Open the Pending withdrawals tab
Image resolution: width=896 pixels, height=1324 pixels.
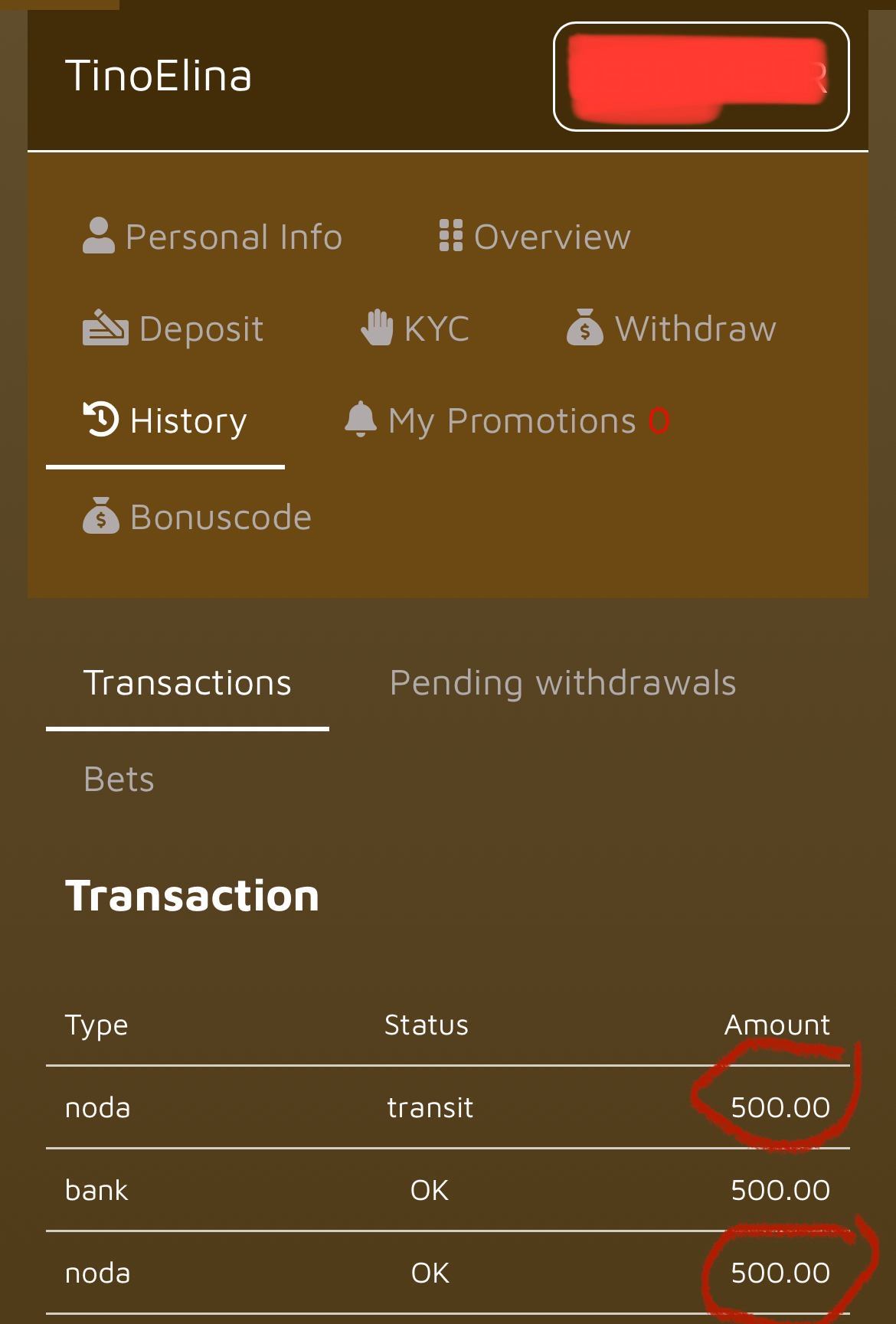tap(563, 682)
